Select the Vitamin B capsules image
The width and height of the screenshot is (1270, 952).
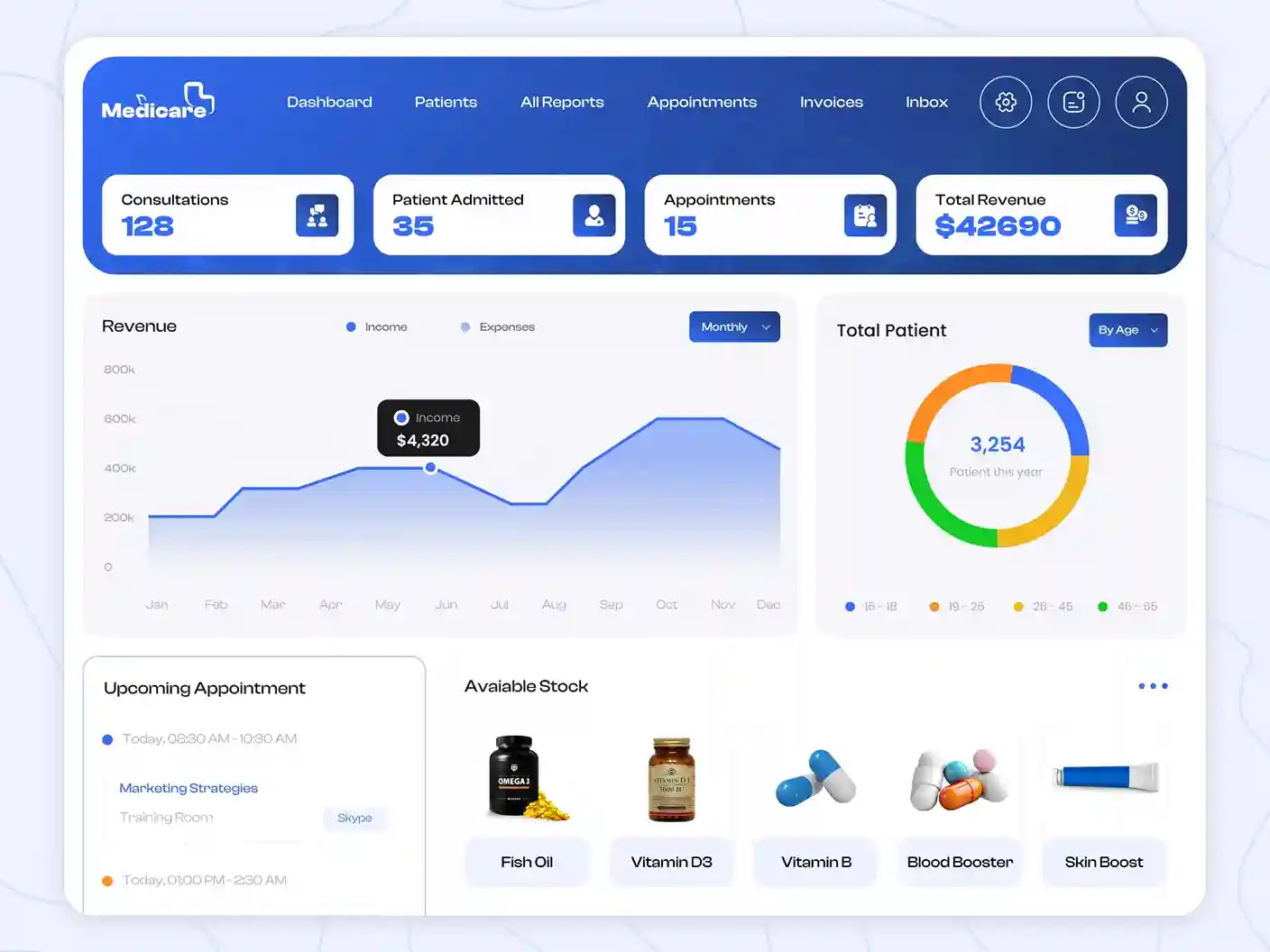(x=815, y=777)
